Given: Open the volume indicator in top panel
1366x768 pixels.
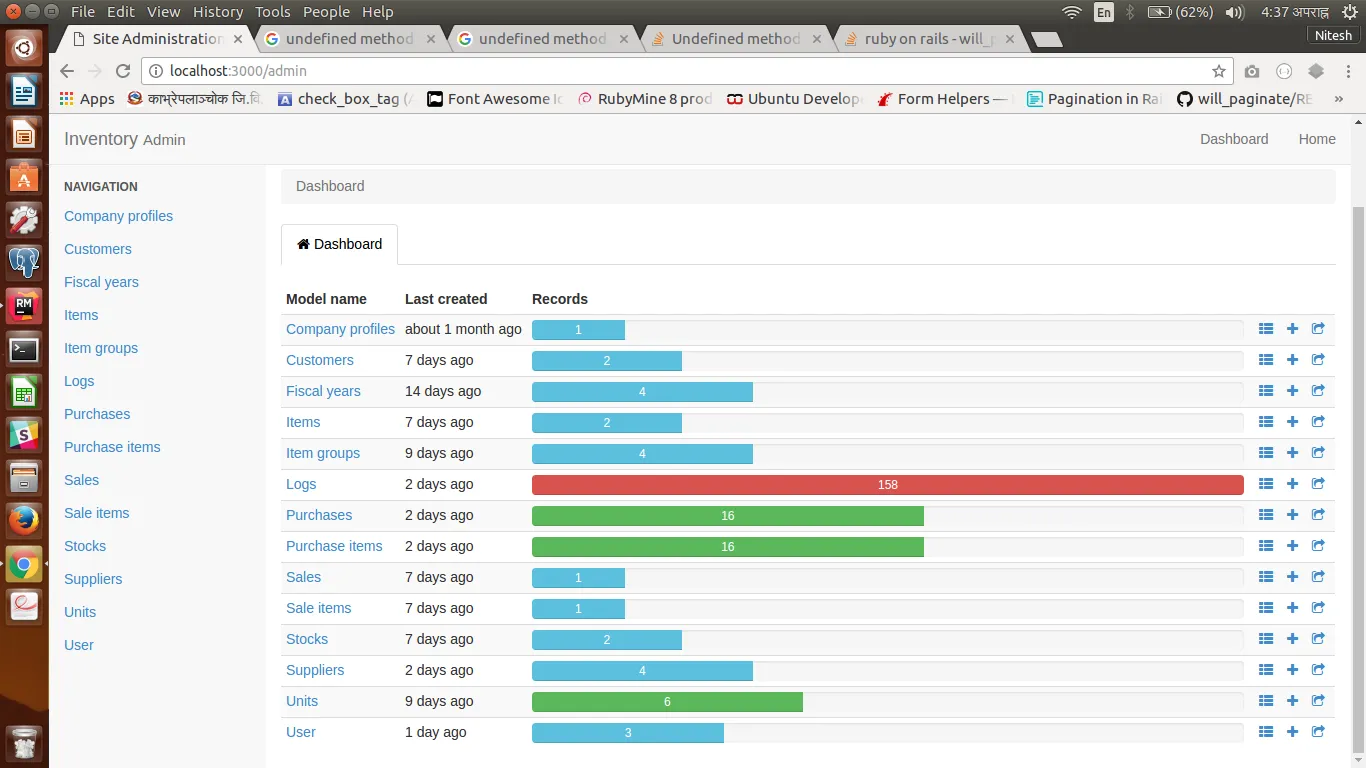Looking at the screenshot, I should [1235, 12].
